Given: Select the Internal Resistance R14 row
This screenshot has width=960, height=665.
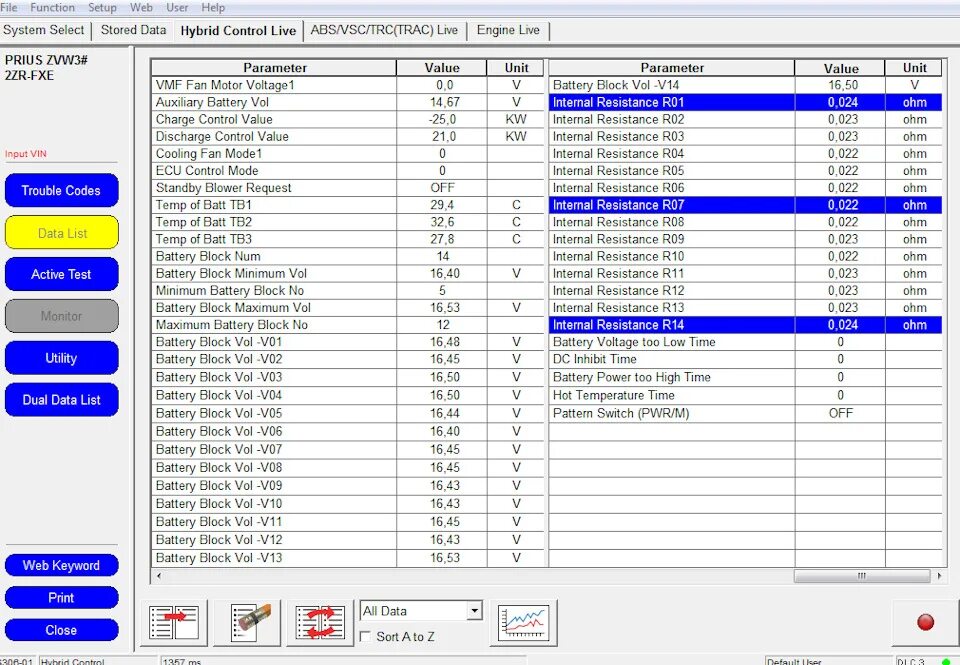Looking at the screenshot, I should pos(745,325).
